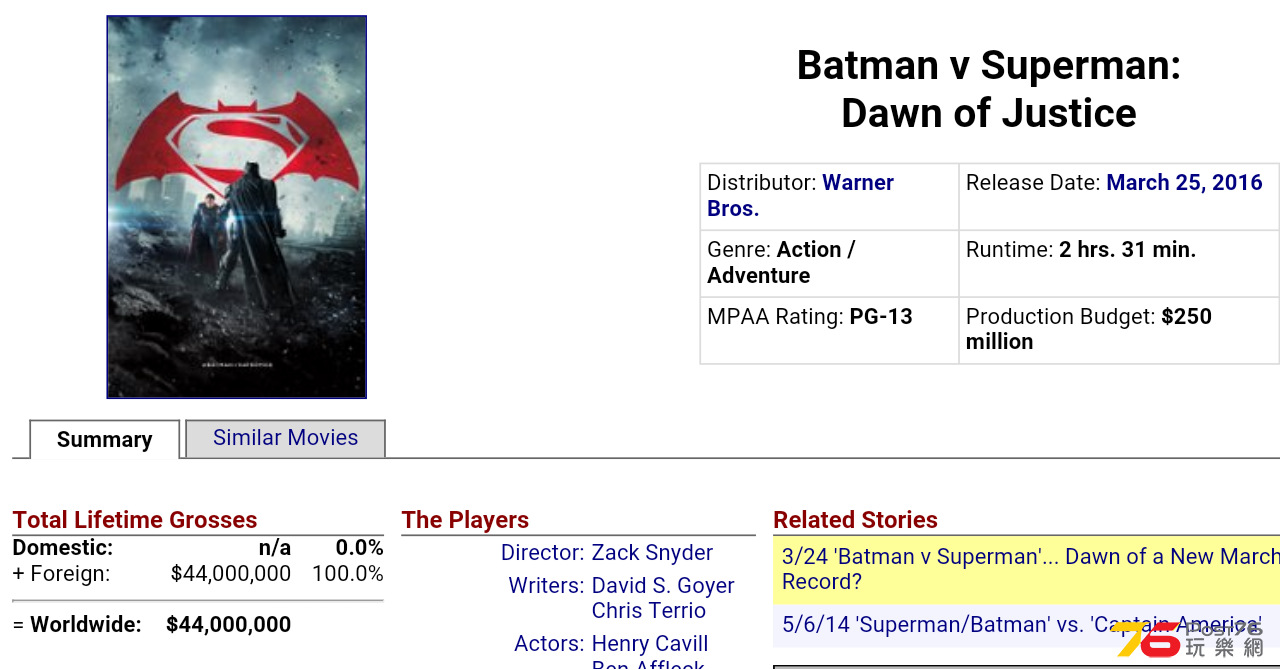This screenshot has width=1280, height=670.
Task: Click the Related Stories heading
Action: pos(855,520)
